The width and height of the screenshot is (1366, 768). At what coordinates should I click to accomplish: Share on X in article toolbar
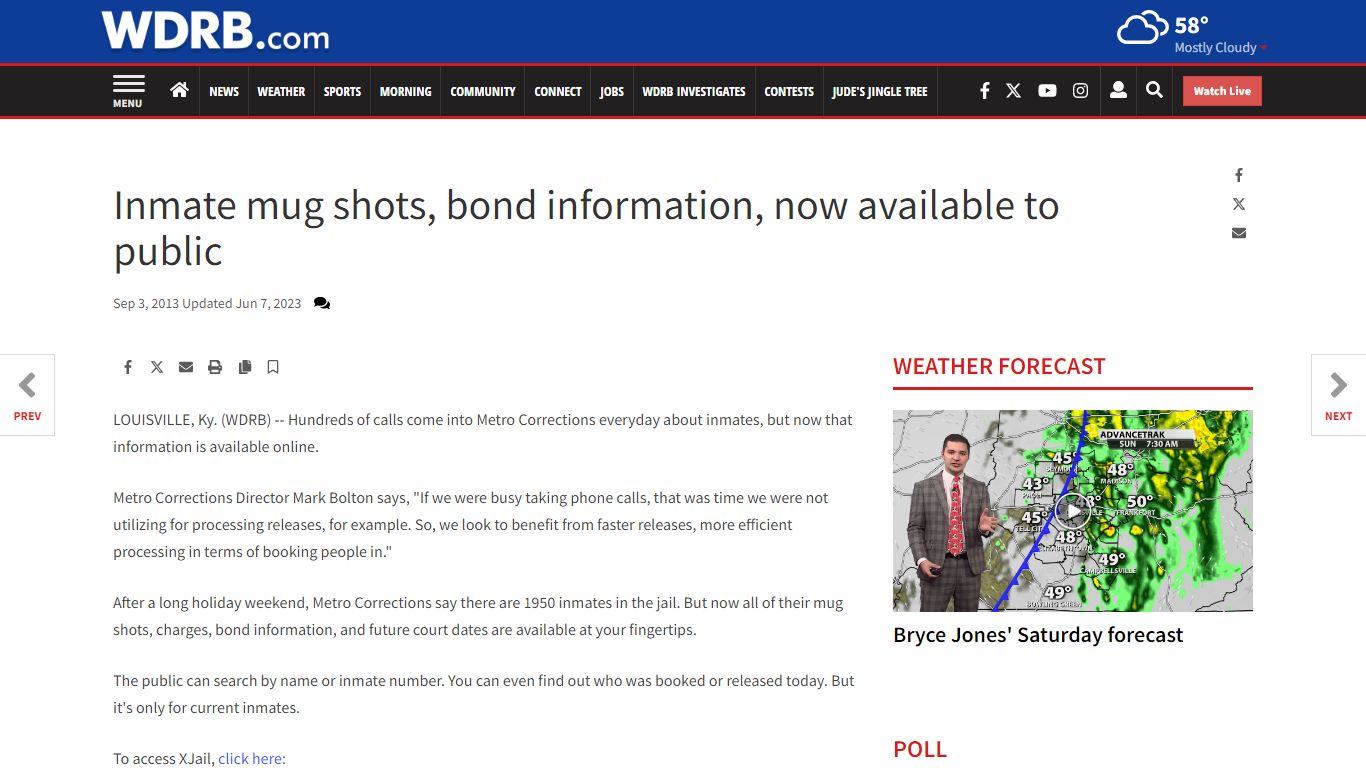click(x=157, y=367)
